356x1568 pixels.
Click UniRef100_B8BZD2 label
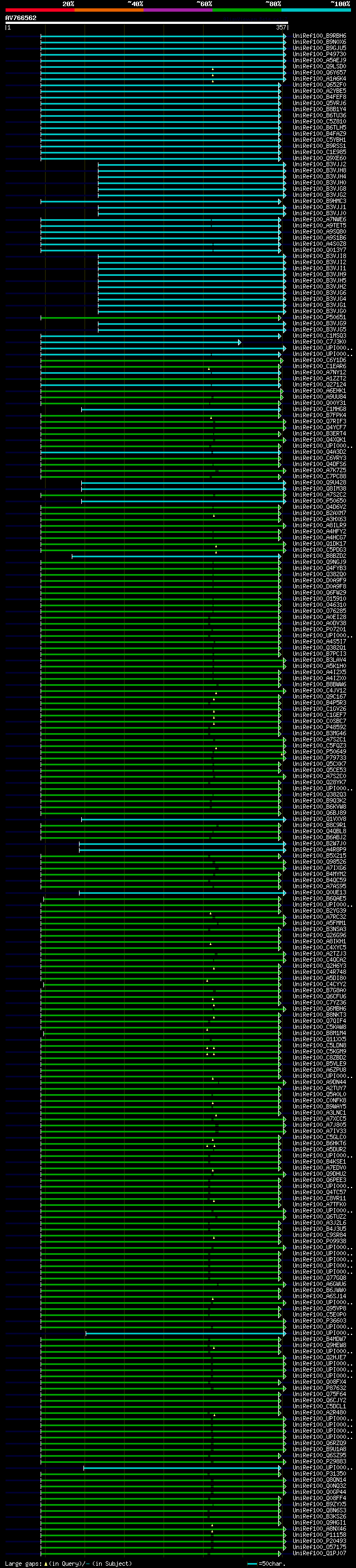tap(319, 556)
